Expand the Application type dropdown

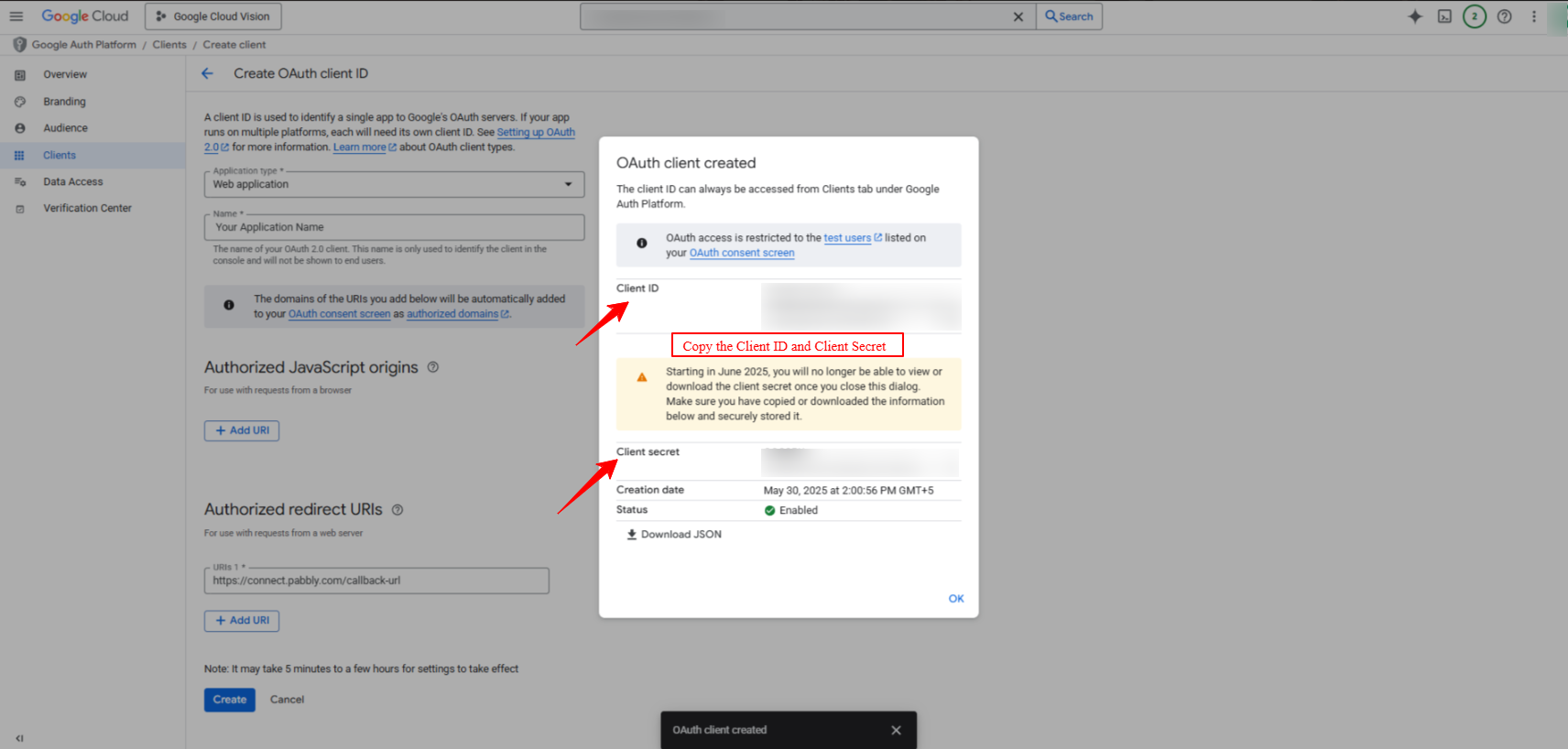coord(394,184)
